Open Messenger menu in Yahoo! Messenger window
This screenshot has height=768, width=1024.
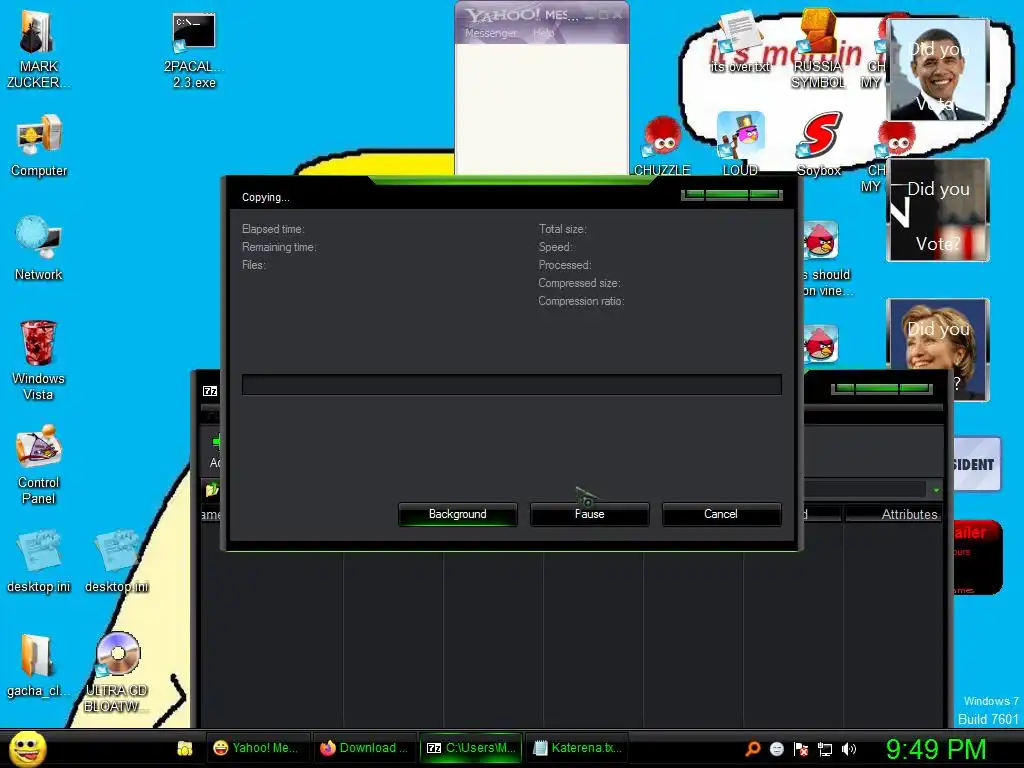click(490, 33)
